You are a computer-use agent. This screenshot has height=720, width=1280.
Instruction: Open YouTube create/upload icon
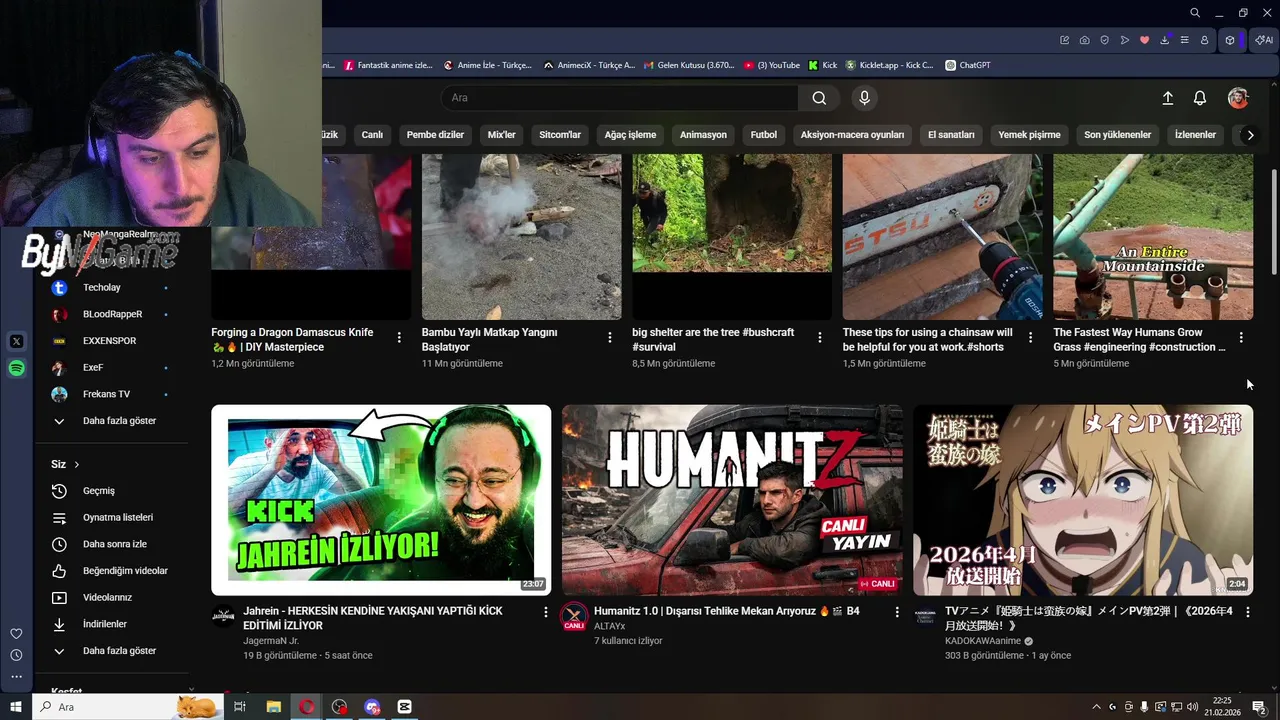pyautogui.click(x=1167, y=98)
